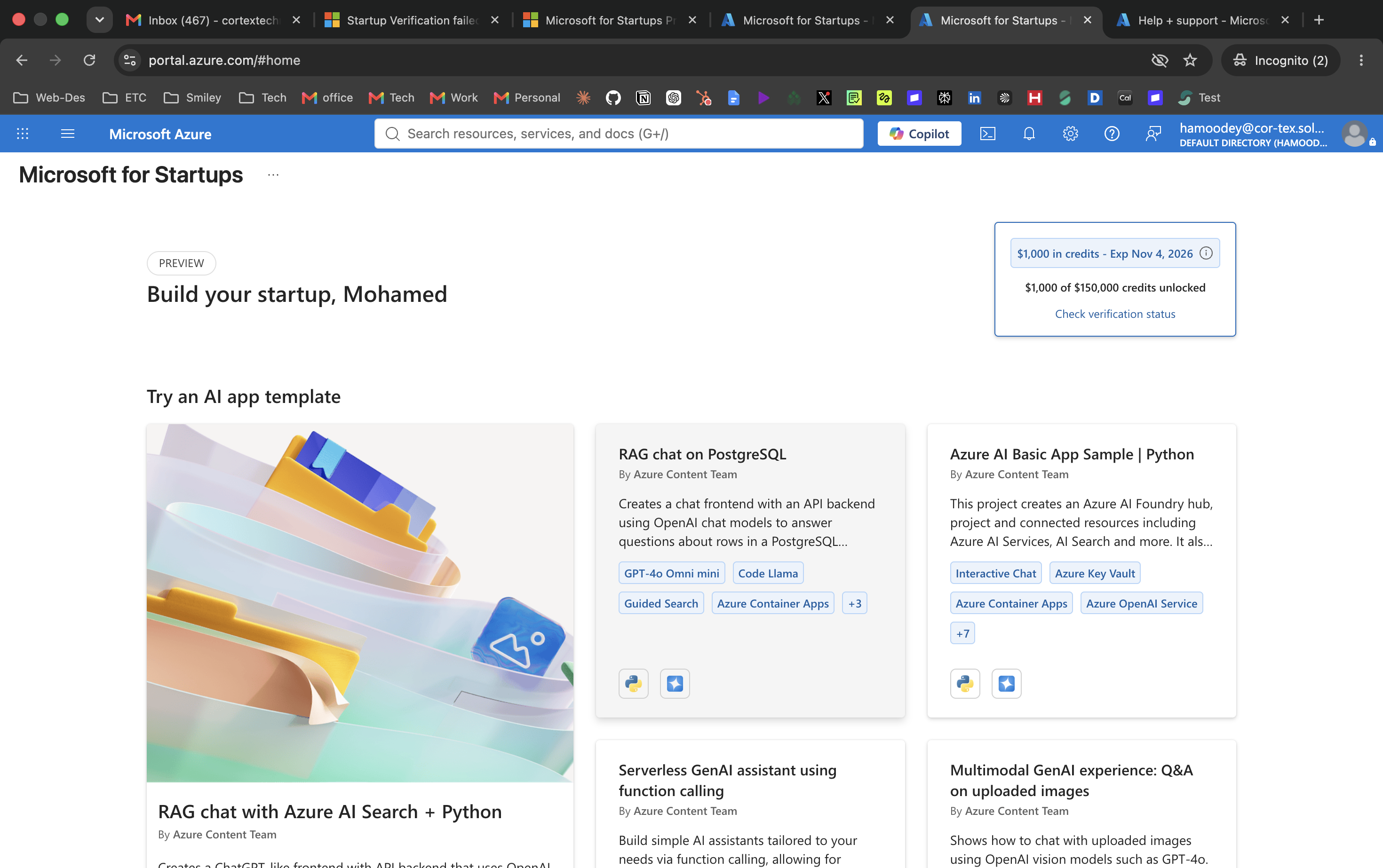Reload the page
Image resolution: width=1383 pixels, height=868 pixels.
89,60
